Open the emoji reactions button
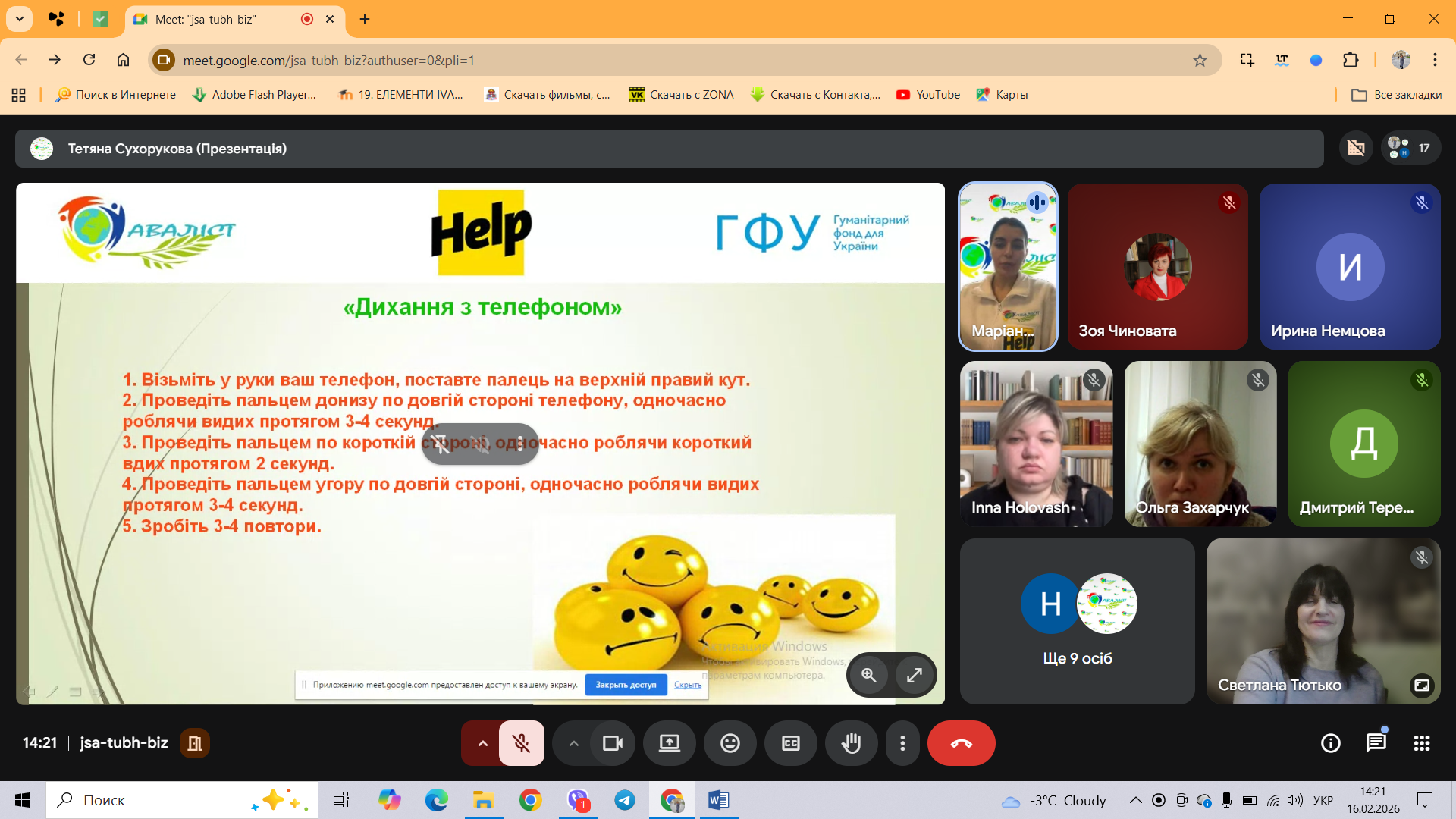 coord(730,743)
